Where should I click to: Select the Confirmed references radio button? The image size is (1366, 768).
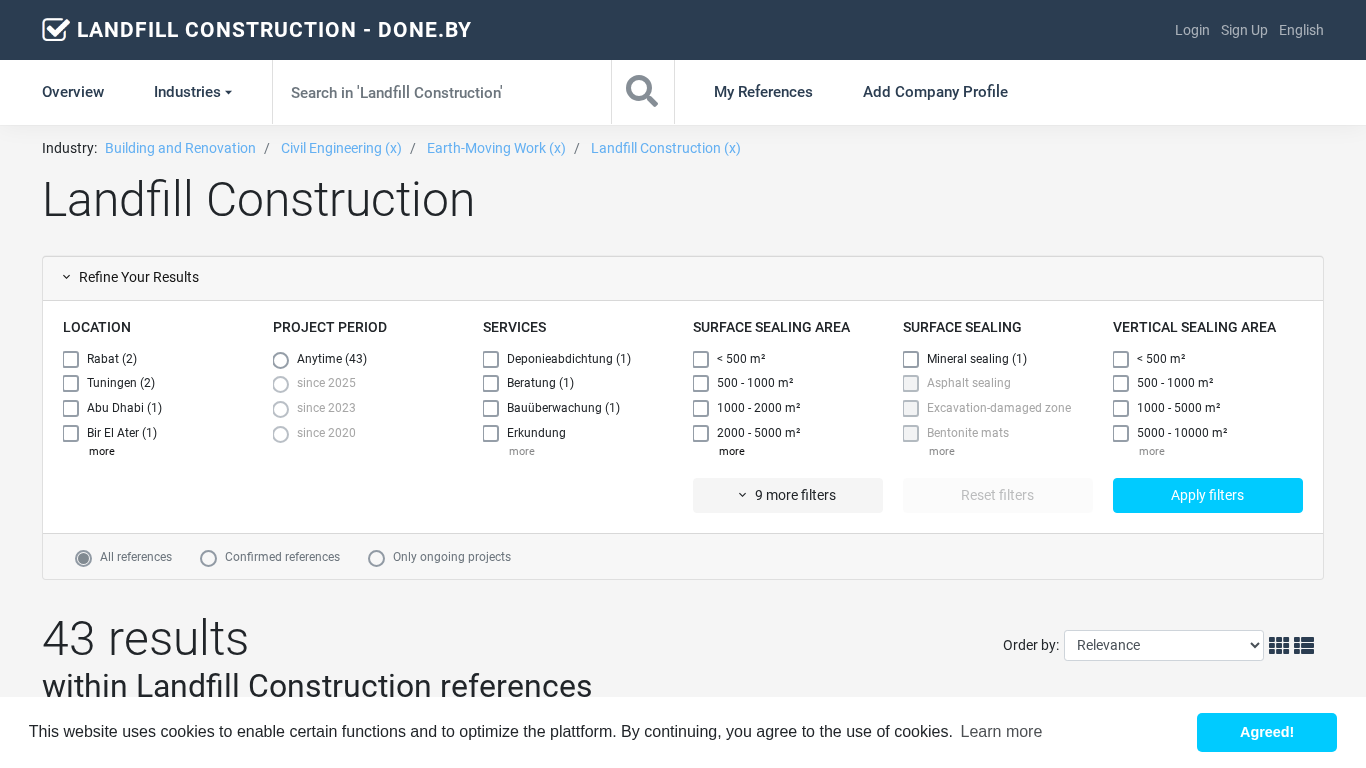click(x=209, y=558)
